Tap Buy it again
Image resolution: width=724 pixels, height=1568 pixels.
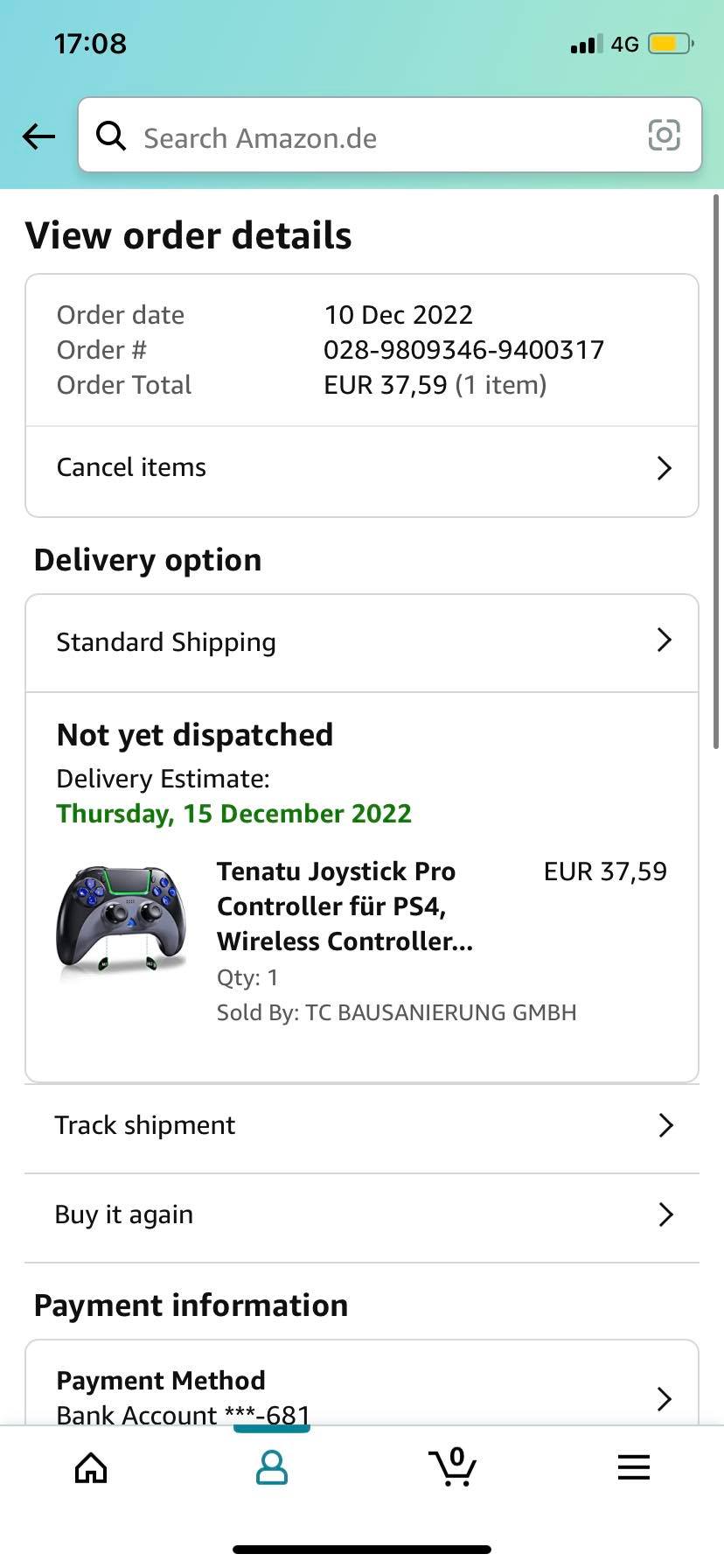[x=124, y=1214]
